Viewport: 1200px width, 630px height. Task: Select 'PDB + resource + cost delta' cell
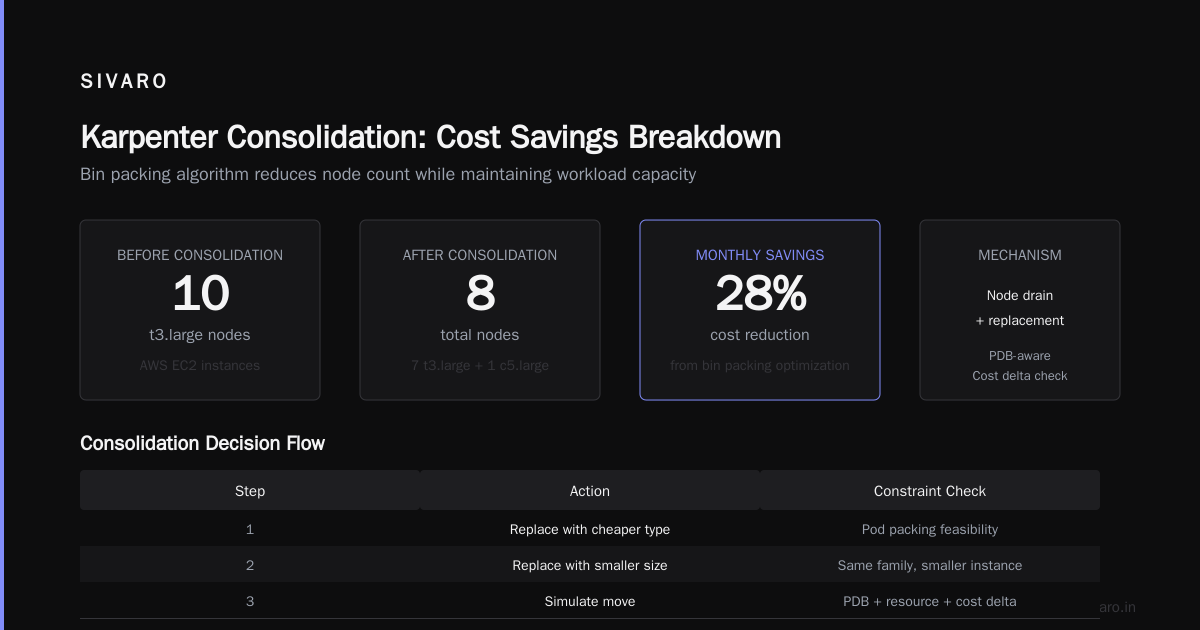[930, 601]
